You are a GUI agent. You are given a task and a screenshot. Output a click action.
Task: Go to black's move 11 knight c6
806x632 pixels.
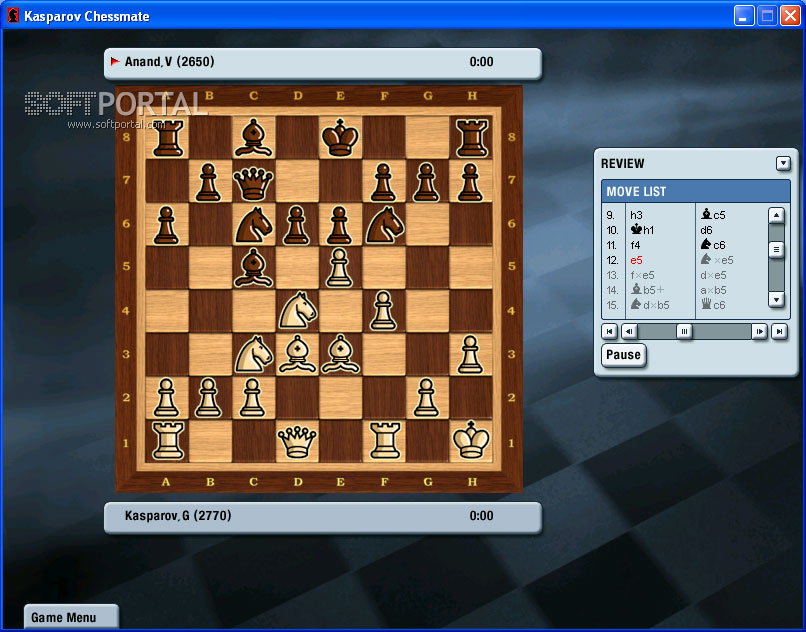click(x=713, y=245)
